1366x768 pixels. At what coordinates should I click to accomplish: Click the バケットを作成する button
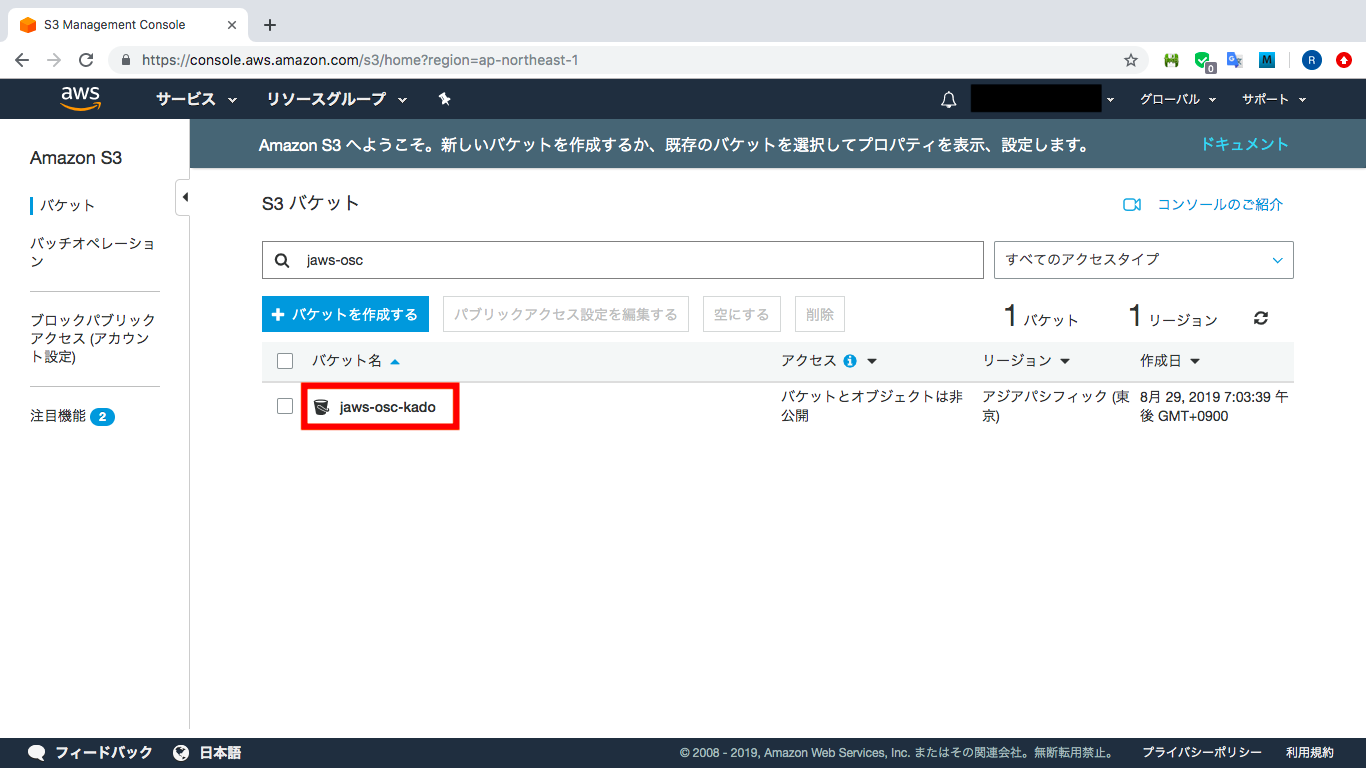[x=346, y=314]
